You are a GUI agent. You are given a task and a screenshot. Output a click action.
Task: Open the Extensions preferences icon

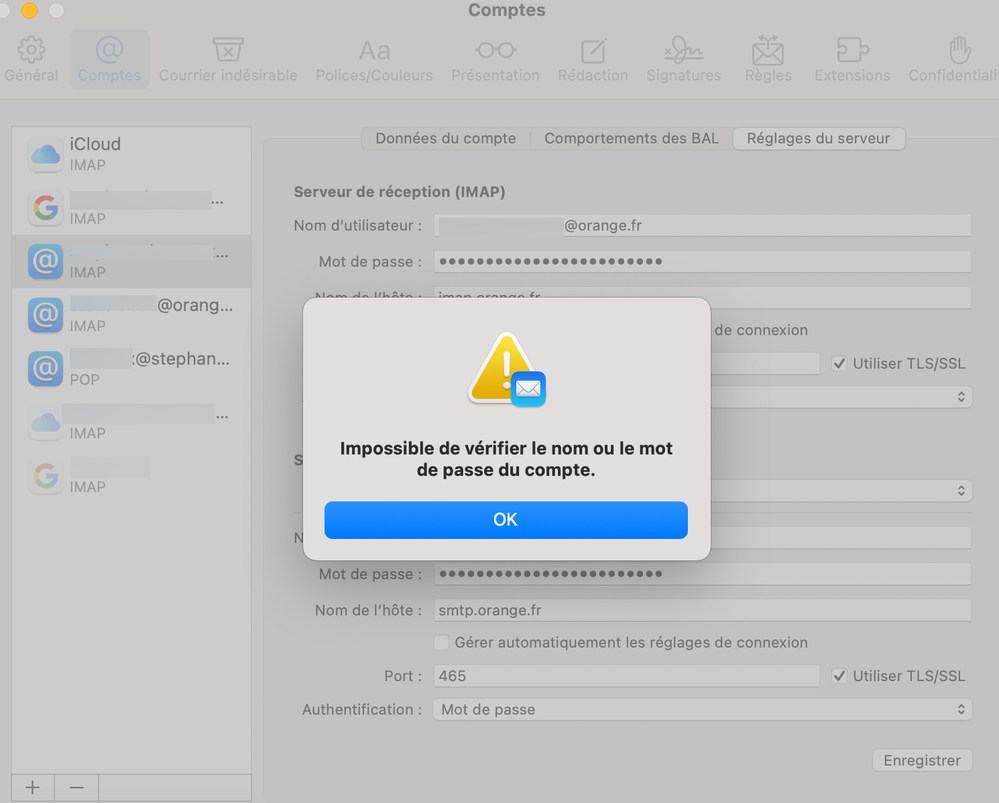tap(852, 51)
